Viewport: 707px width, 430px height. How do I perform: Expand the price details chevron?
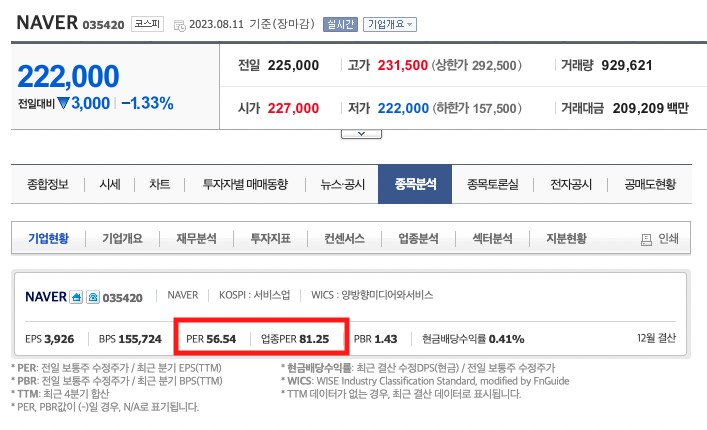[361, 134]
